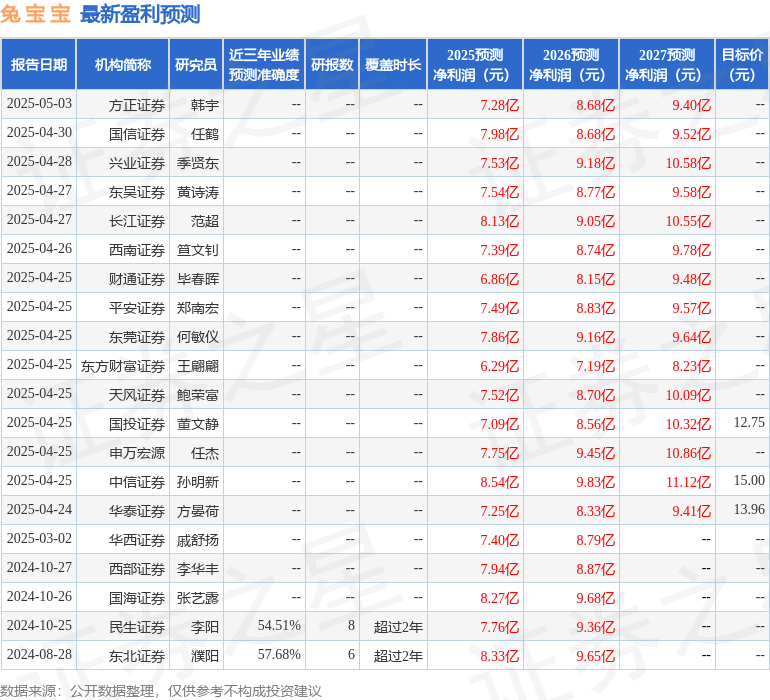
Task: Click target price 13.96
Action: (749, 509)
